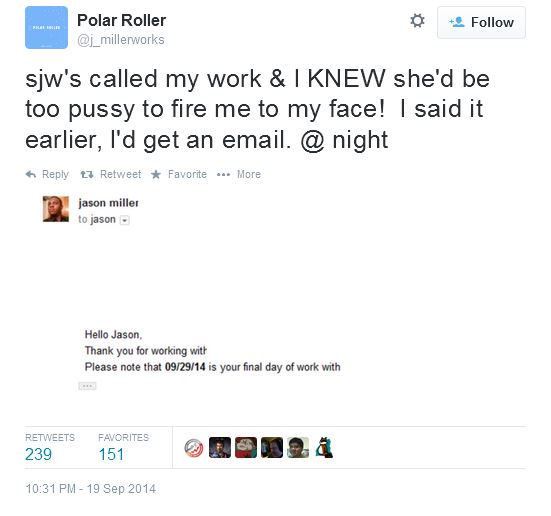Favorite the tweet with star

(179, 174)
